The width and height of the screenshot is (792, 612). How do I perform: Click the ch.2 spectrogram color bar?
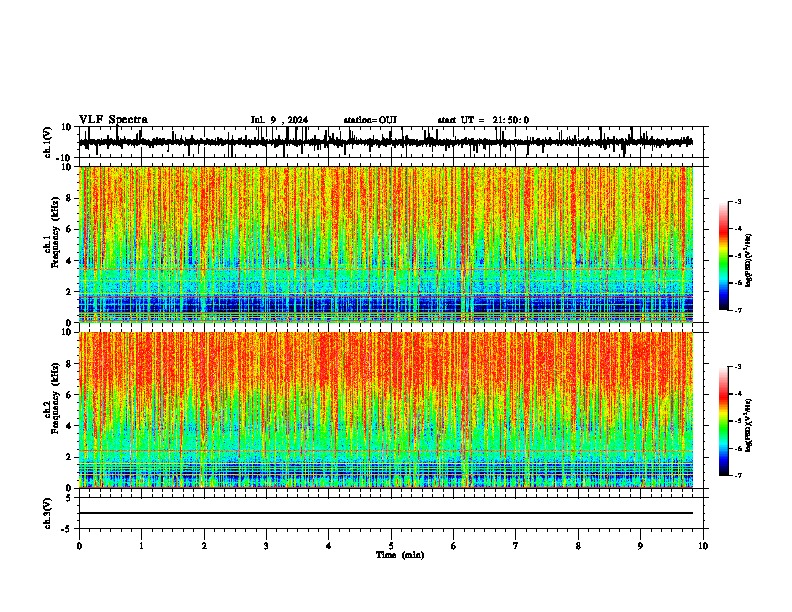click(724, 421)
